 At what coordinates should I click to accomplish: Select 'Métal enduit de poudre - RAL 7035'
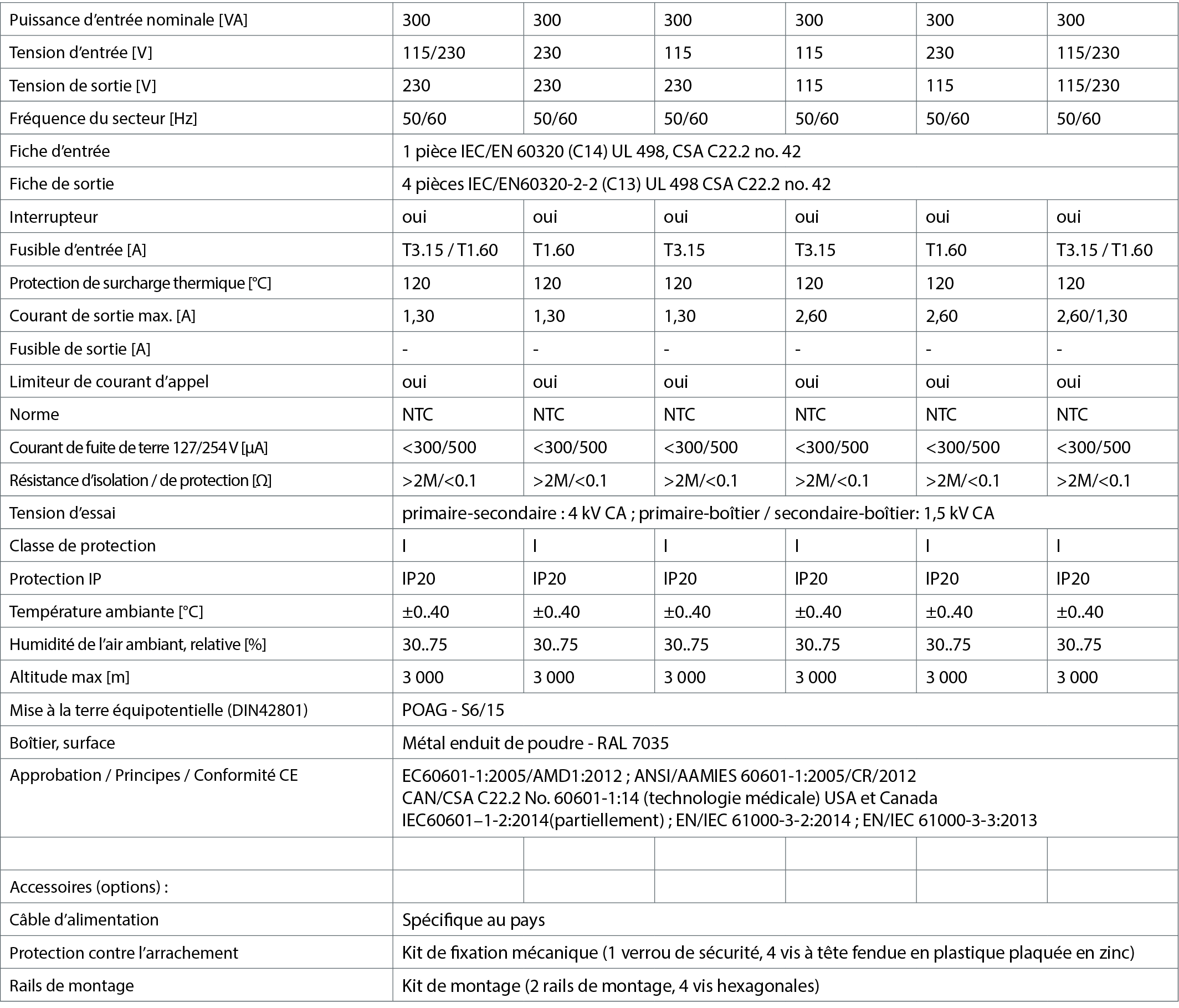coord(535,743)
